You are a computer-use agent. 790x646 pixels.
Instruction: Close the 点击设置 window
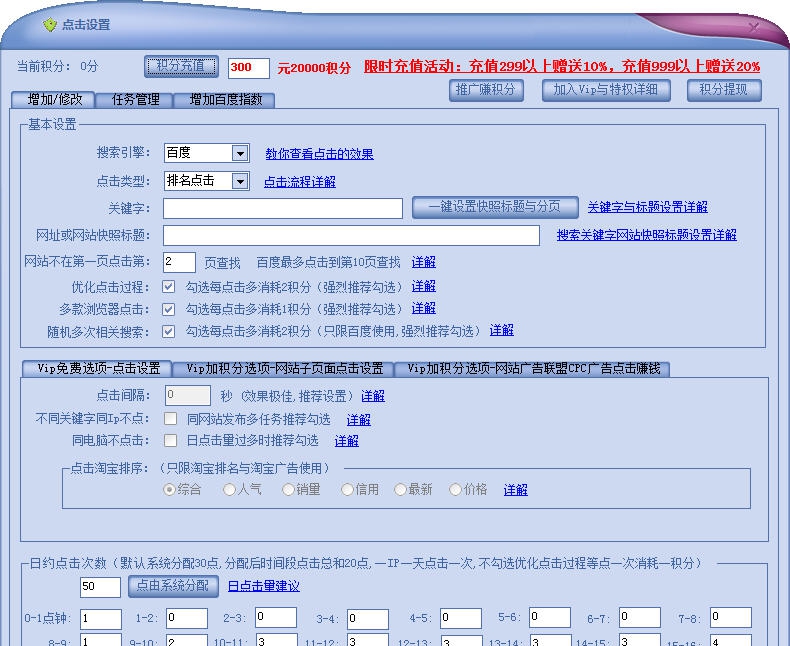pyautogui.click(x=753, y=27)
